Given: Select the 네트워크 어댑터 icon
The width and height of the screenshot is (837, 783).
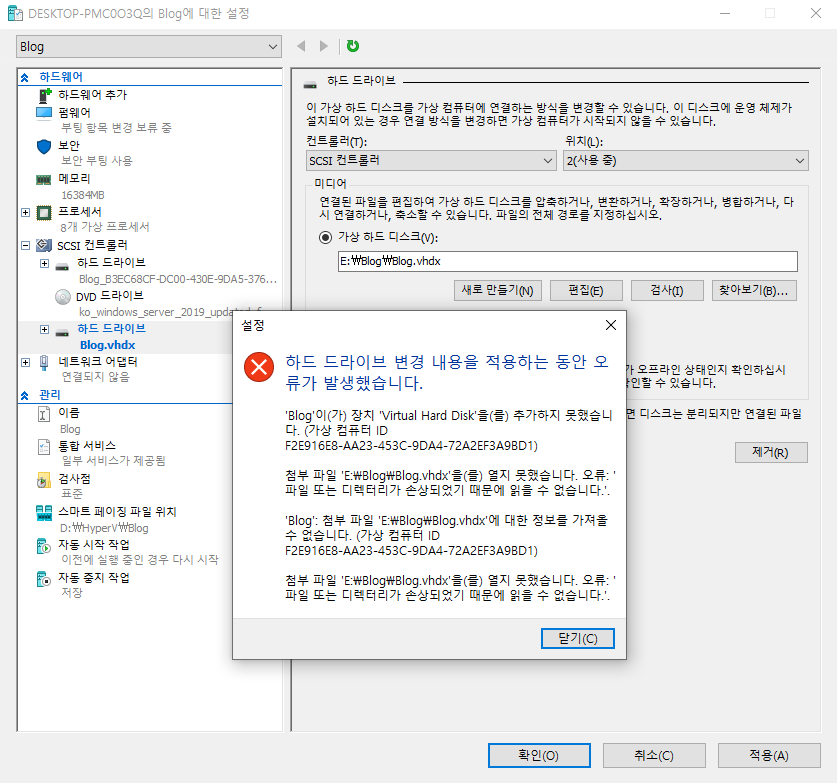Looking at the screenshot, I should [44, 362].
